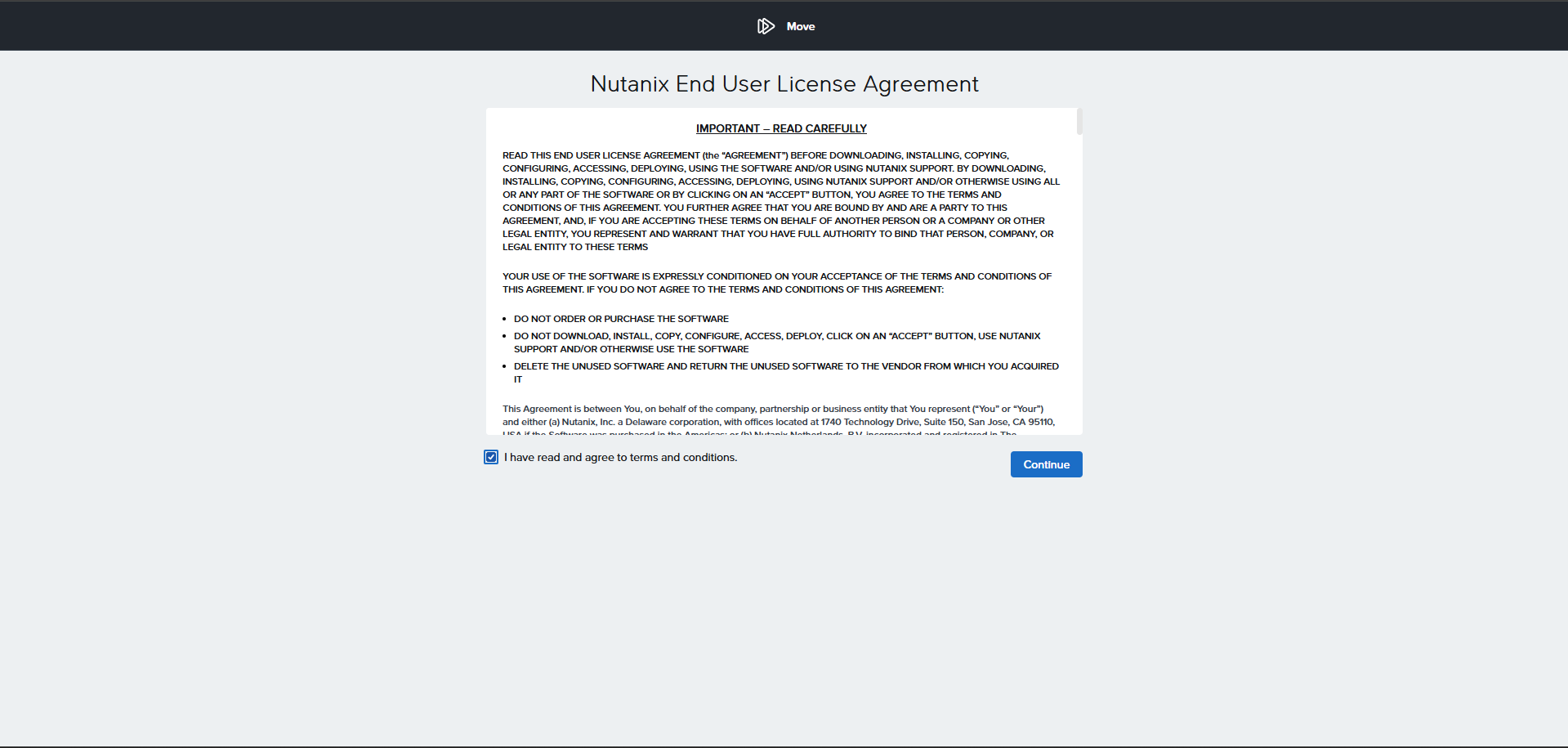The width and height of the screenshot is (1568, 748).
Task: Click the "Nutanix End User License Agreement" title
Action: (784, 84)
